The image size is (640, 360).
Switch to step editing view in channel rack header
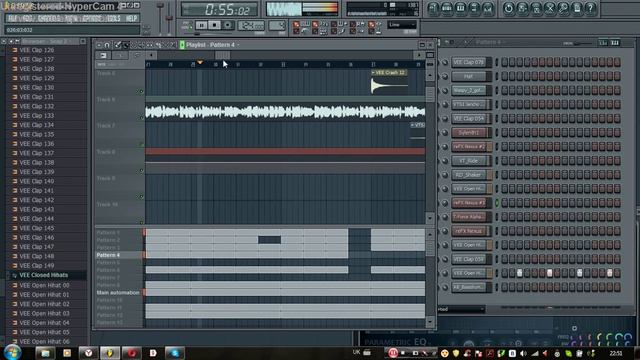coord(615,42)
